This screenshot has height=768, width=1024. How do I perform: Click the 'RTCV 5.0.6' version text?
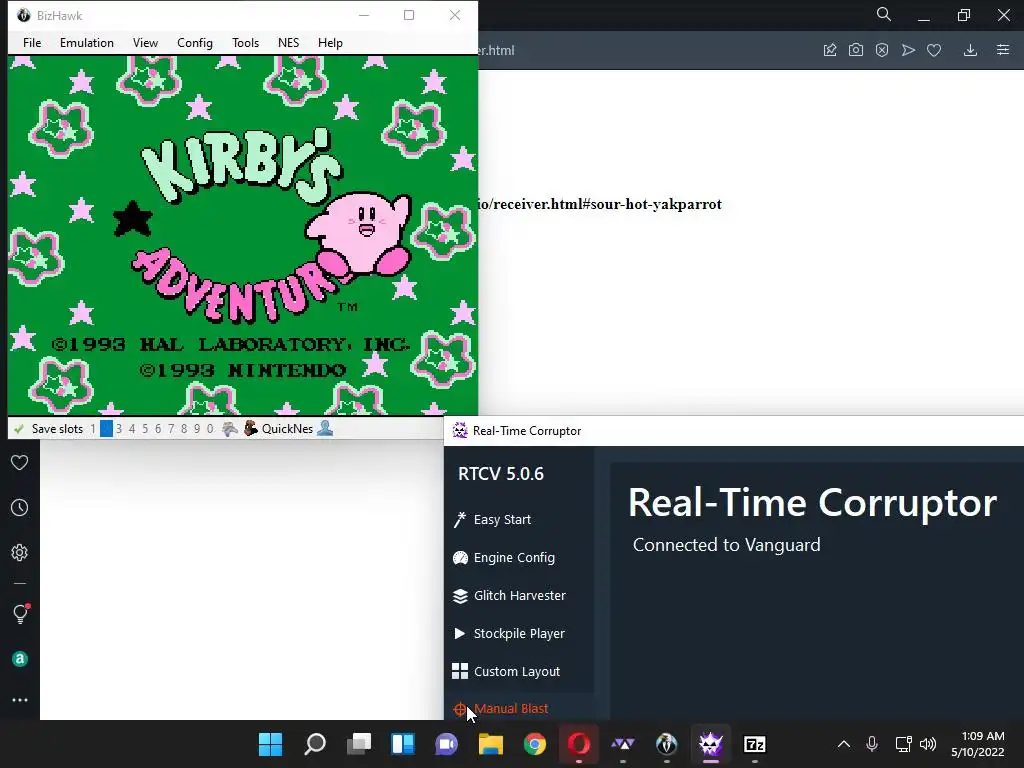point(501,473)
